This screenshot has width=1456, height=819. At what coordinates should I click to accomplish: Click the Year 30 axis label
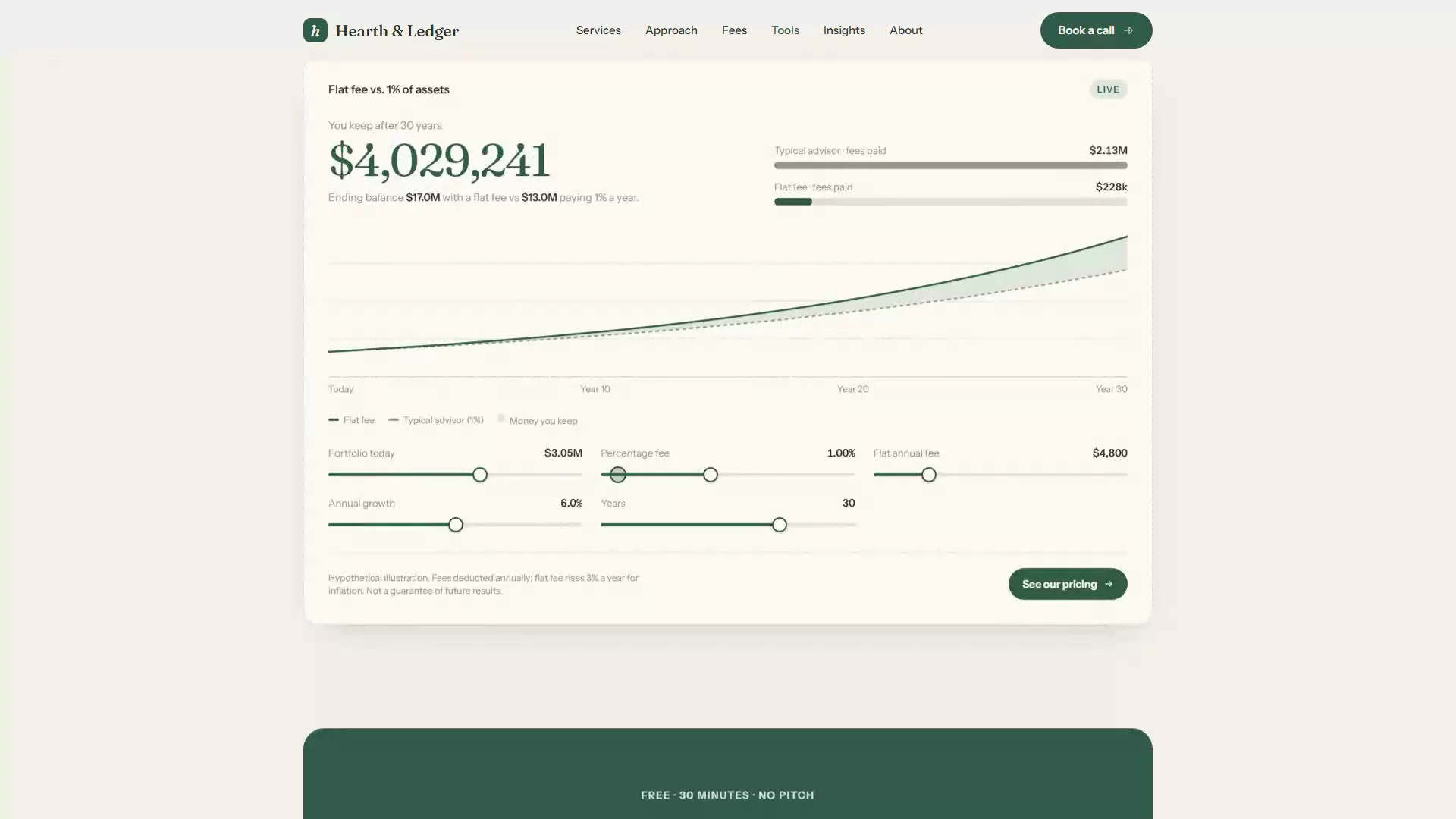click(1111, 389)
